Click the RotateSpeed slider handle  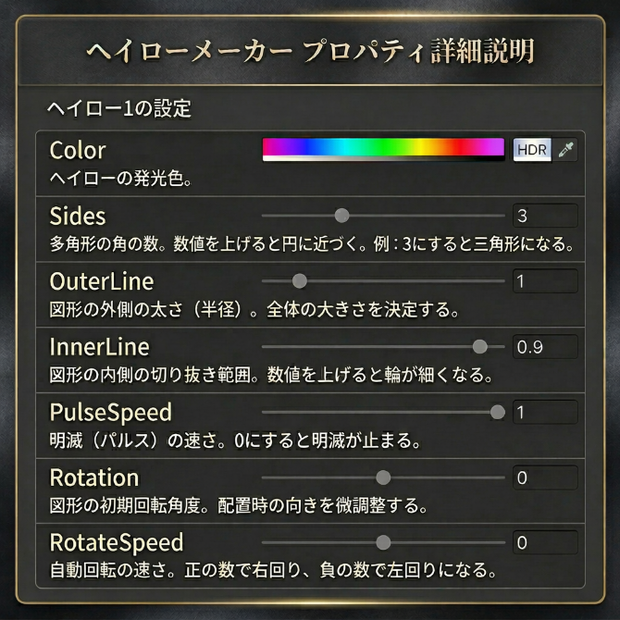[383, 542]
